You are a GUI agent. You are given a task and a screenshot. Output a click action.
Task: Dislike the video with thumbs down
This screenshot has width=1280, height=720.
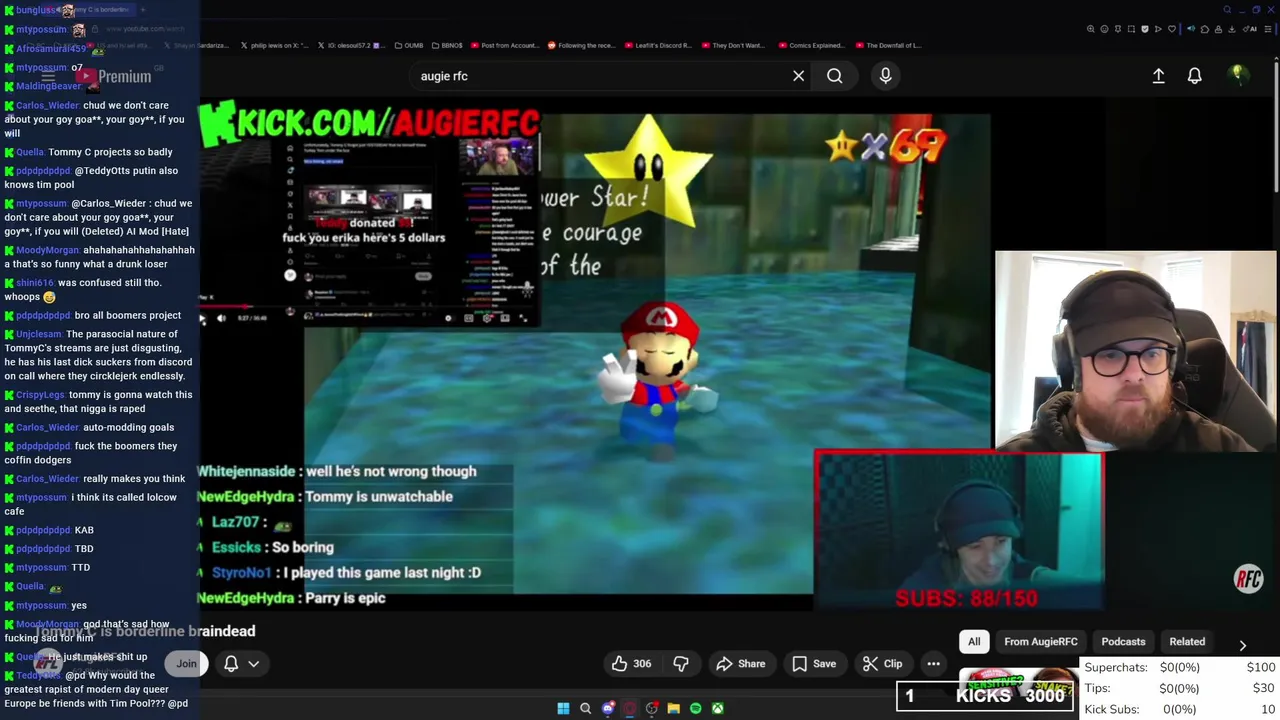(681, 663)
